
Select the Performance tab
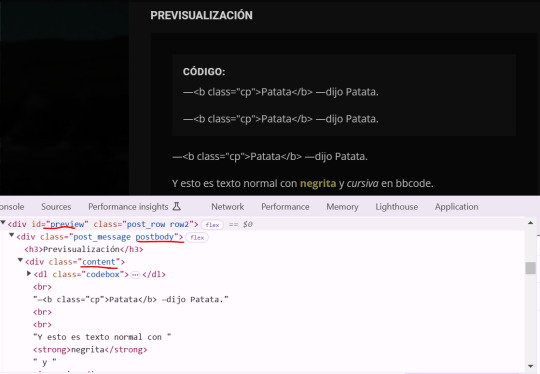[x=285, y=207]
